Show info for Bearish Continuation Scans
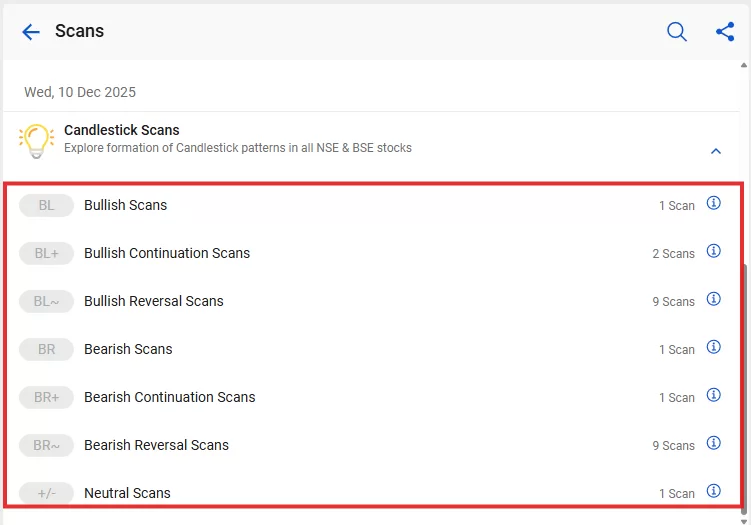The width and height of the screenshot is (751, 525). tap(713, 395)
